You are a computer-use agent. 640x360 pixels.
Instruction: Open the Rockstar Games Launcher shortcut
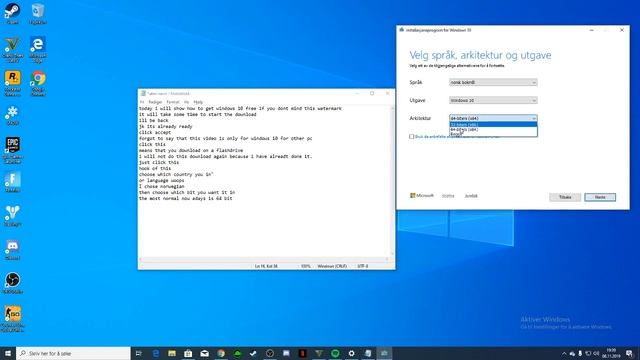(x=12, y=83)
